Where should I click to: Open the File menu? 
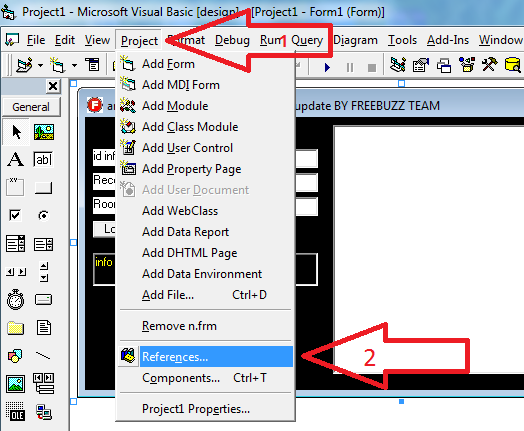36,40
